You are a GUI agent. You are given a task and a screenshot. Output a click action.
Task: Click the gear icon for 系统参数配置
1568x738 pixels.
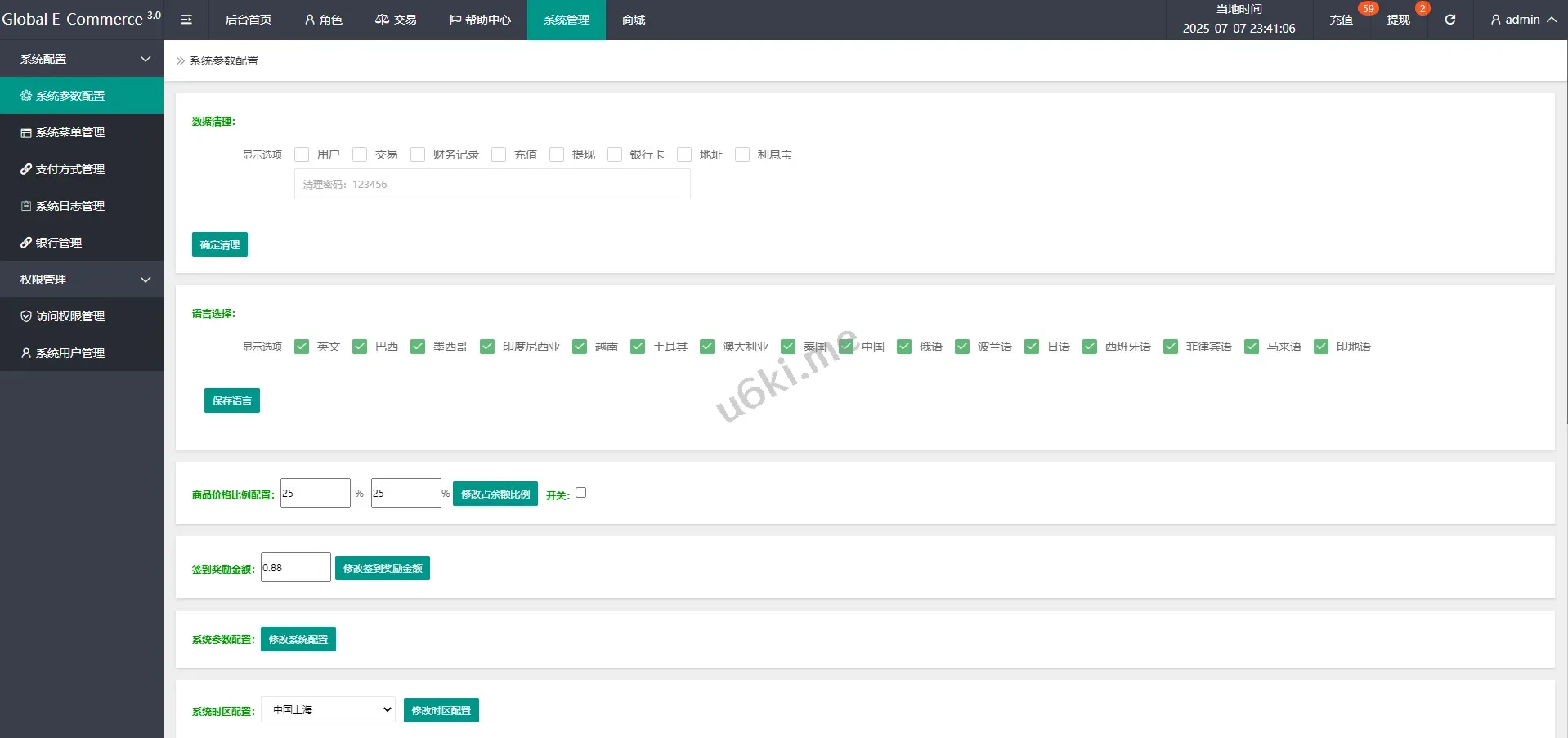point(26,96)
